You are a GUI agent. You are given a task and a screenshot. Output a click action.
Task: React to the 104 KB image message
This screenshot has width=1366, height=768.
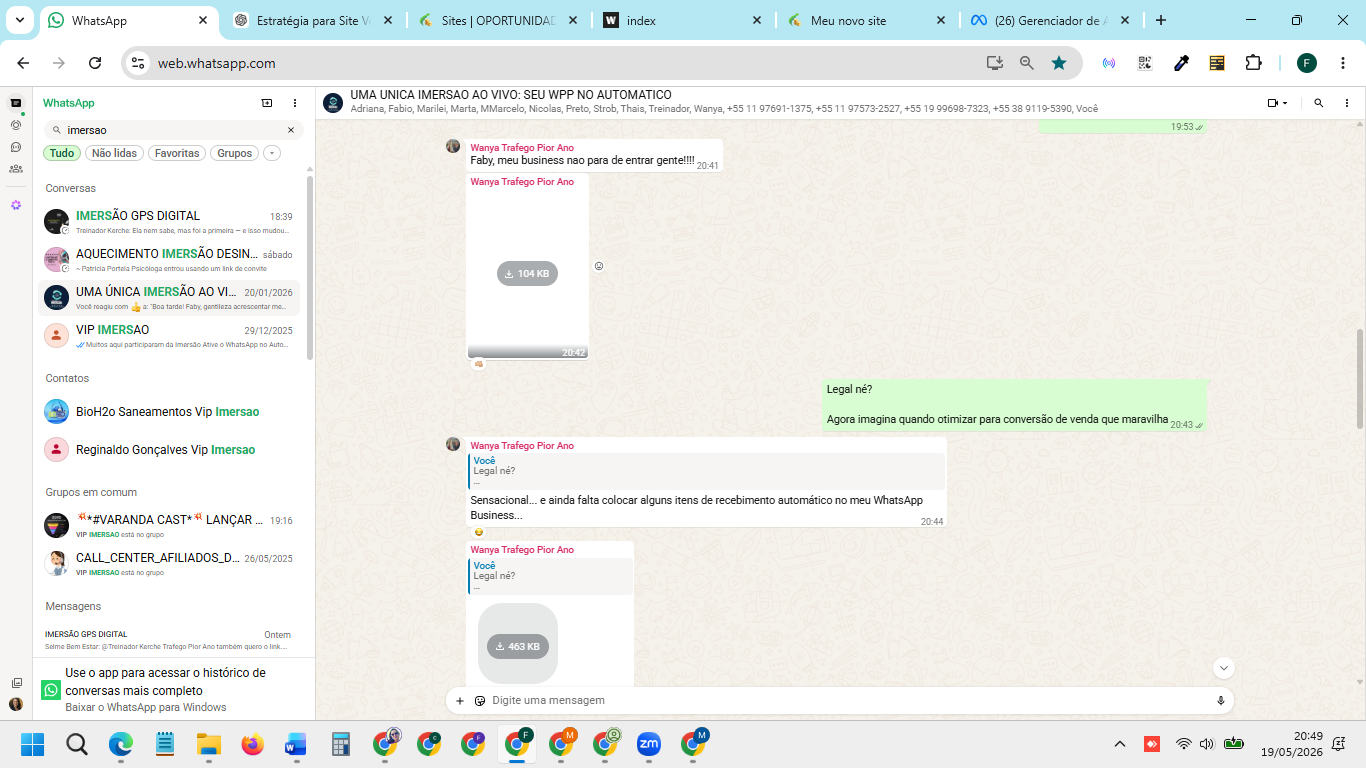(599, 266)
